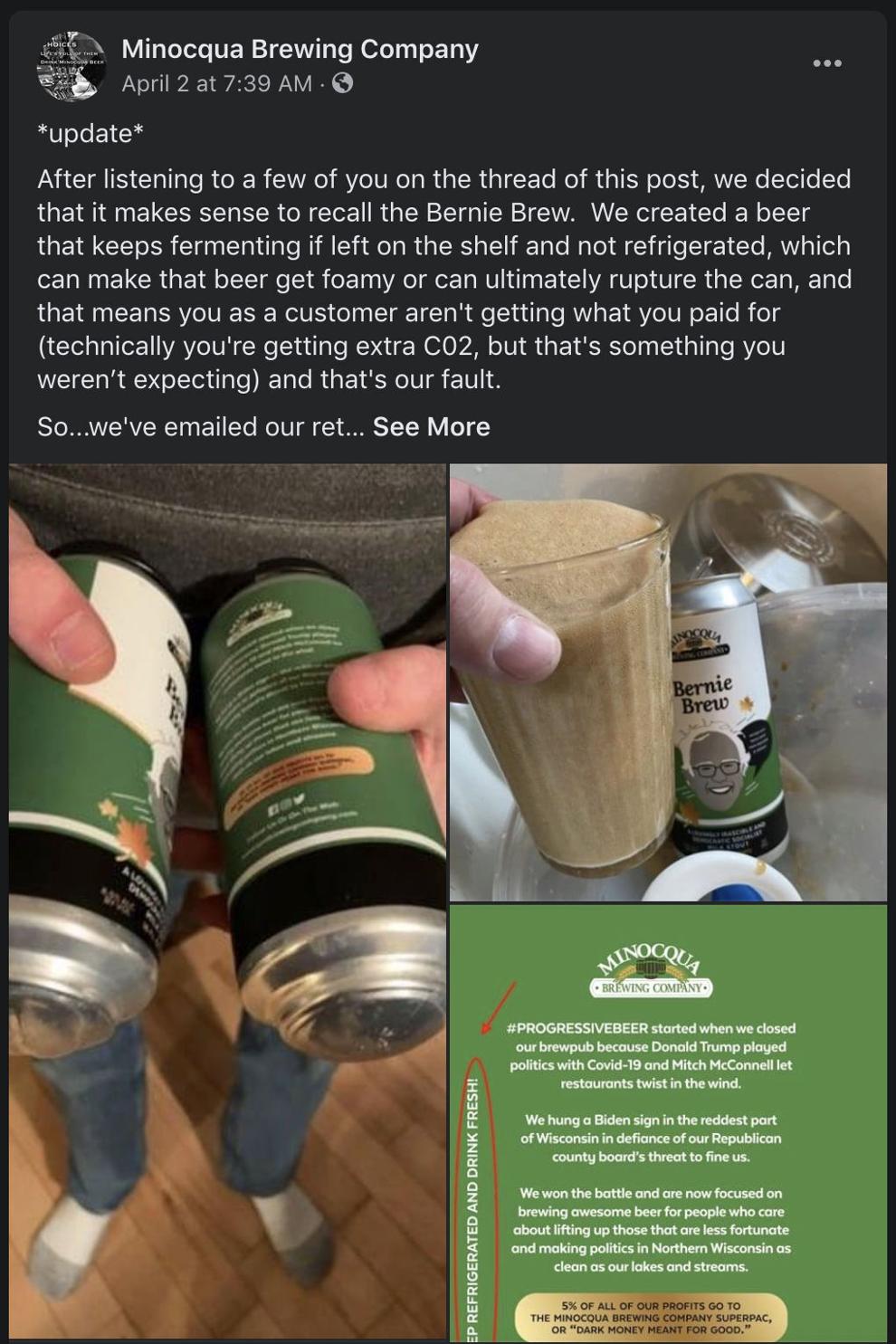This screenshot has width=896, height=1344.
Task: Expand the post with See More
Action: click(431, 426)
